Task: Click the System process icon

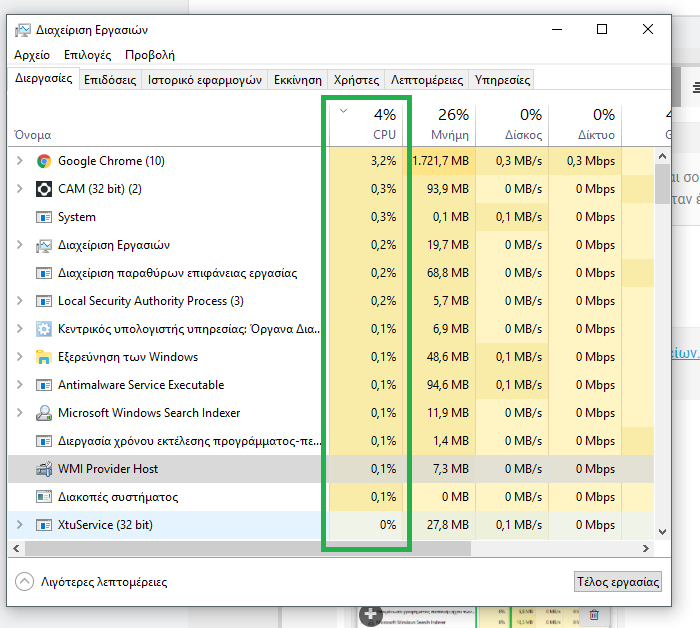Action: click(44, 217)
